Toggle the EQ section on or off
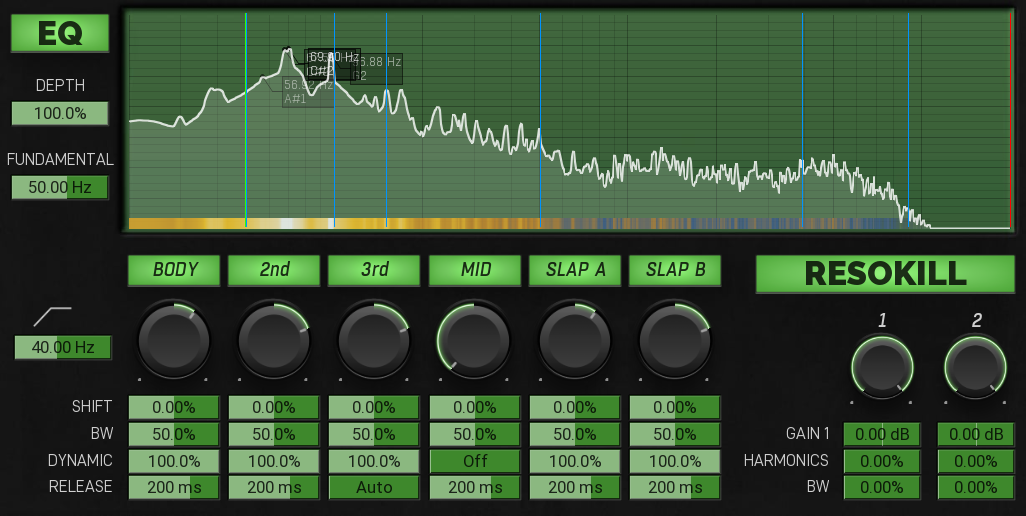 coord(60,34)
